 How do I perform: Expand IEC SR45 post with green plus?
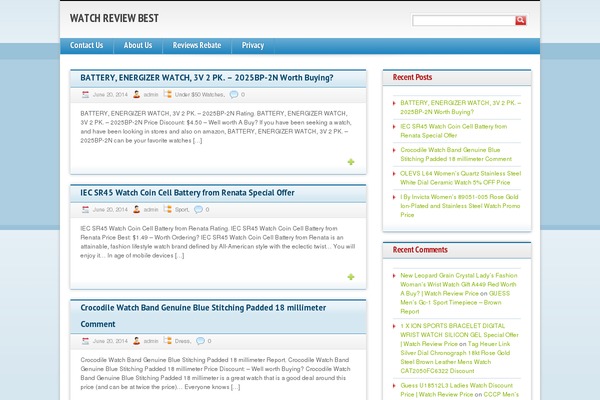click(351, 277)
